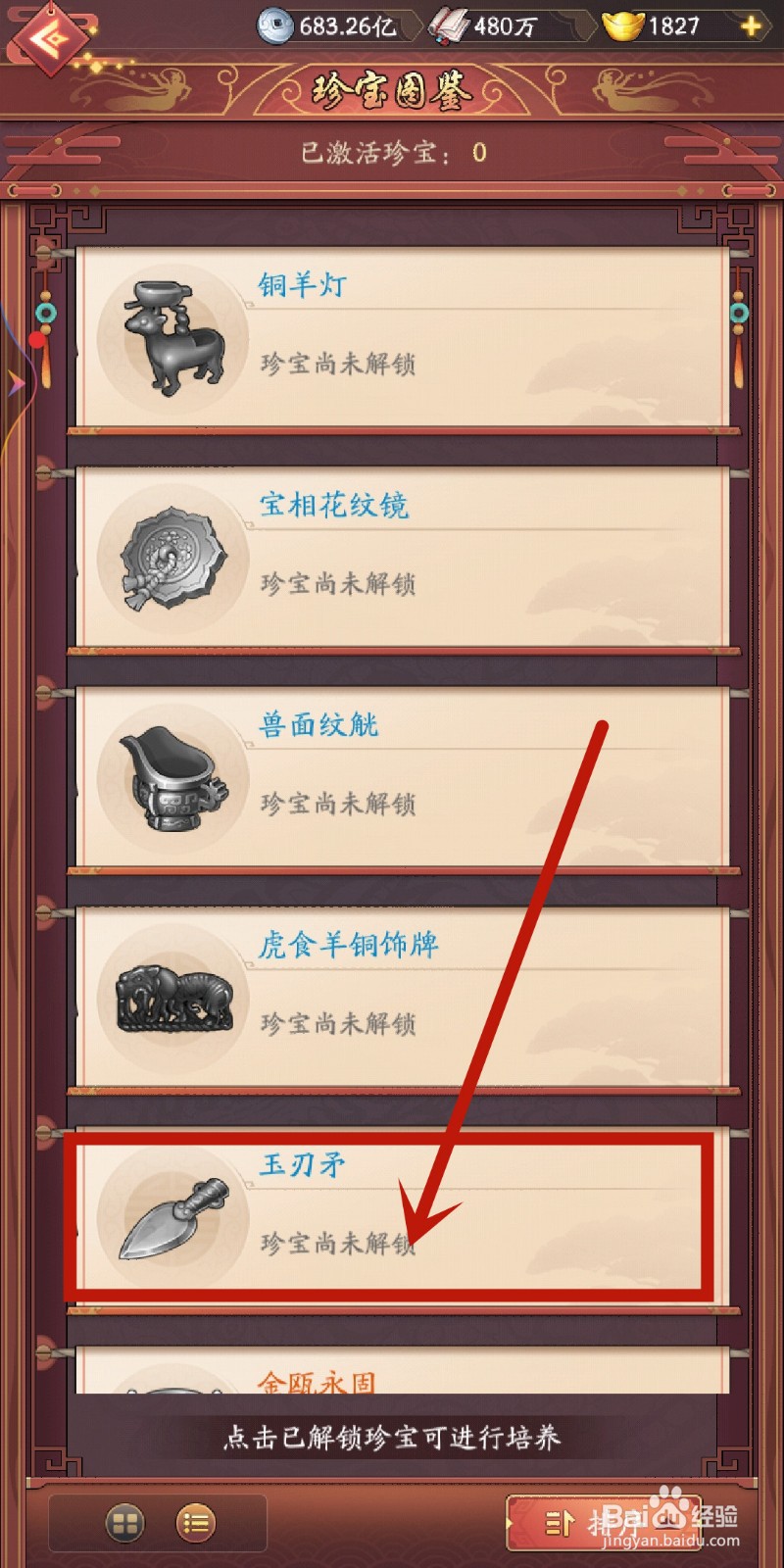Tap the 珍宝图鉴 title banner
The width and height of the screenshot is (784, 1568).
(392, 91)
